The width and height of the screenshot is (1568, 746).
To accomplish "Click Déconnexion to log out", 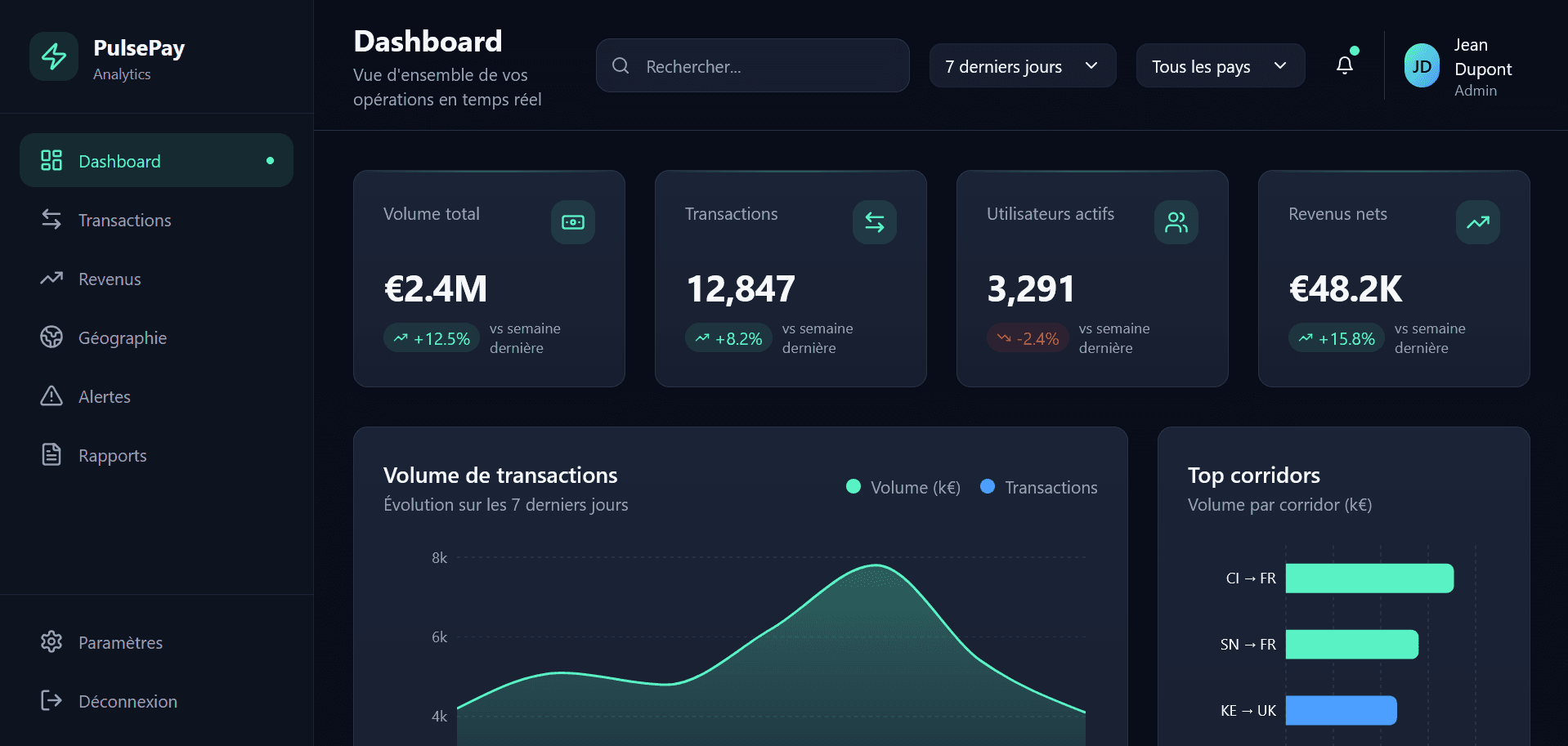I will click(x=156, y=700).
